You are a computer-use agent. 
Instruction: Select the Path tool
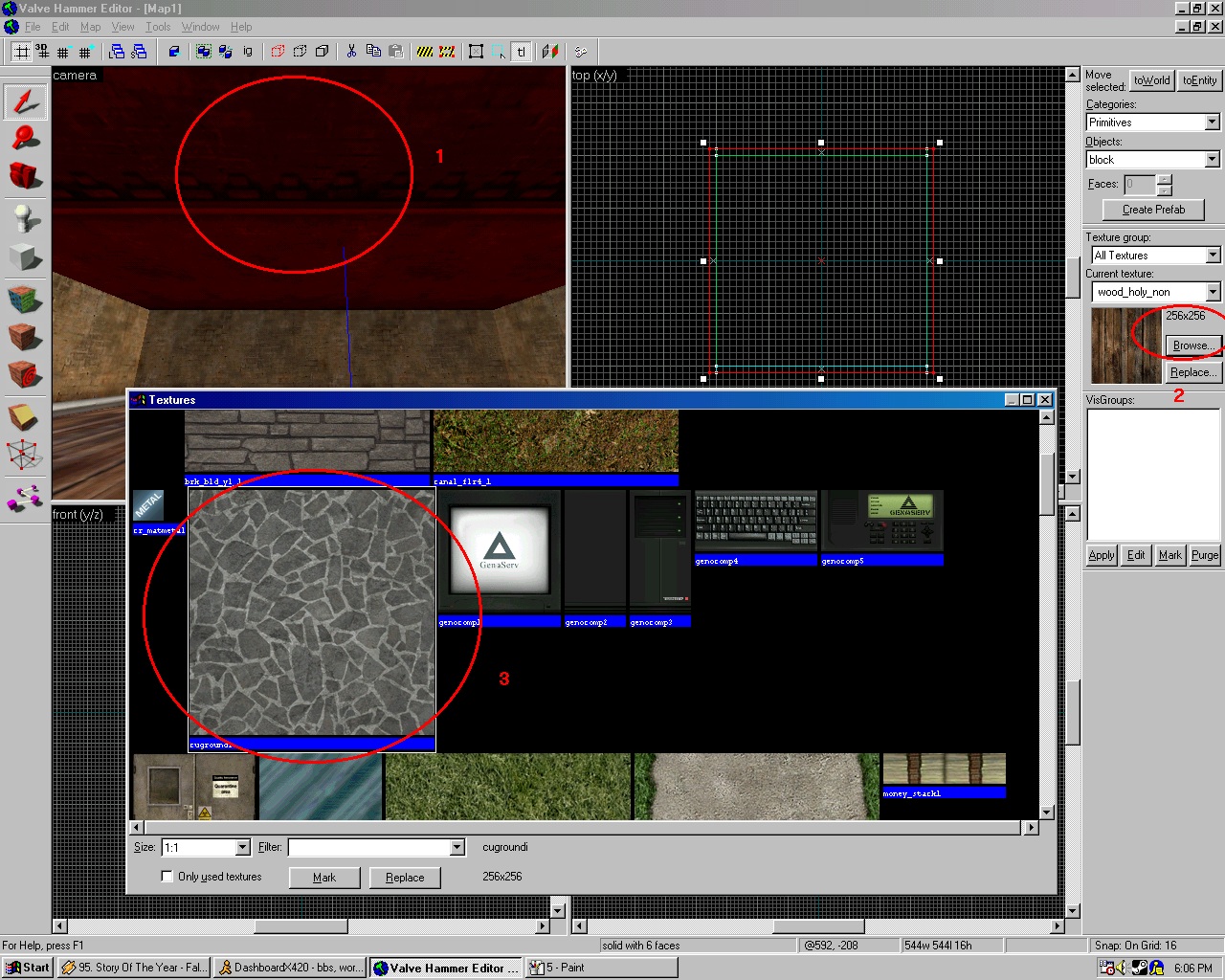[x=25, y=496]
